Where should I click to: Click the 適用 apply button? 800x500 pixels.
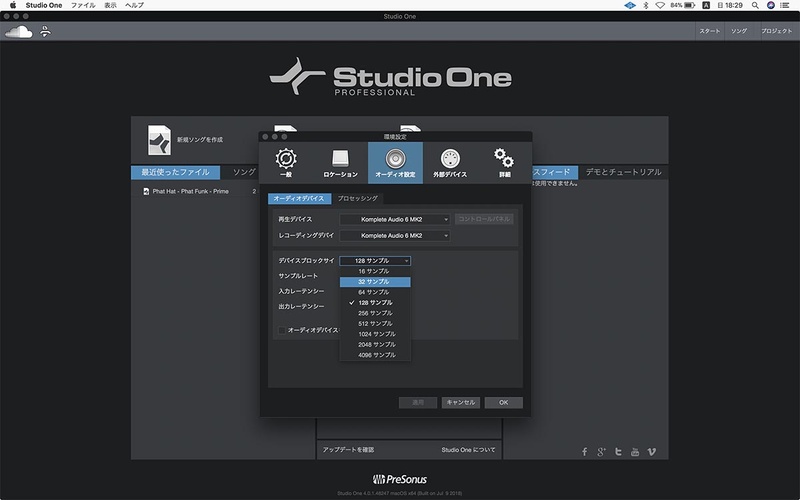tap(418, 403)
